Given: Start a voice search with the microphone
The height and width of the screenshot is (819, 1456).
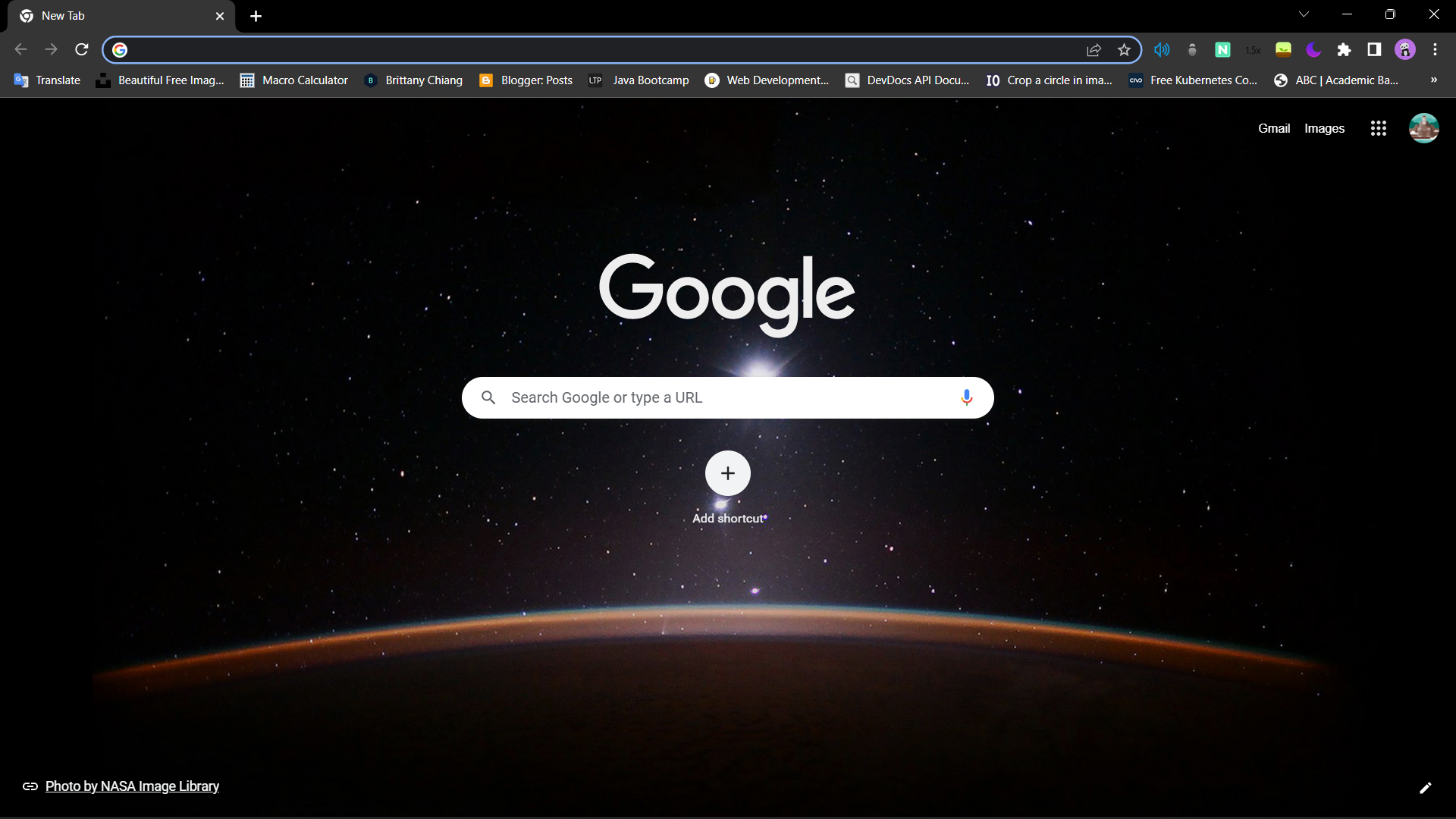Looking at the screenshot, I should click(x=966, y=397).
